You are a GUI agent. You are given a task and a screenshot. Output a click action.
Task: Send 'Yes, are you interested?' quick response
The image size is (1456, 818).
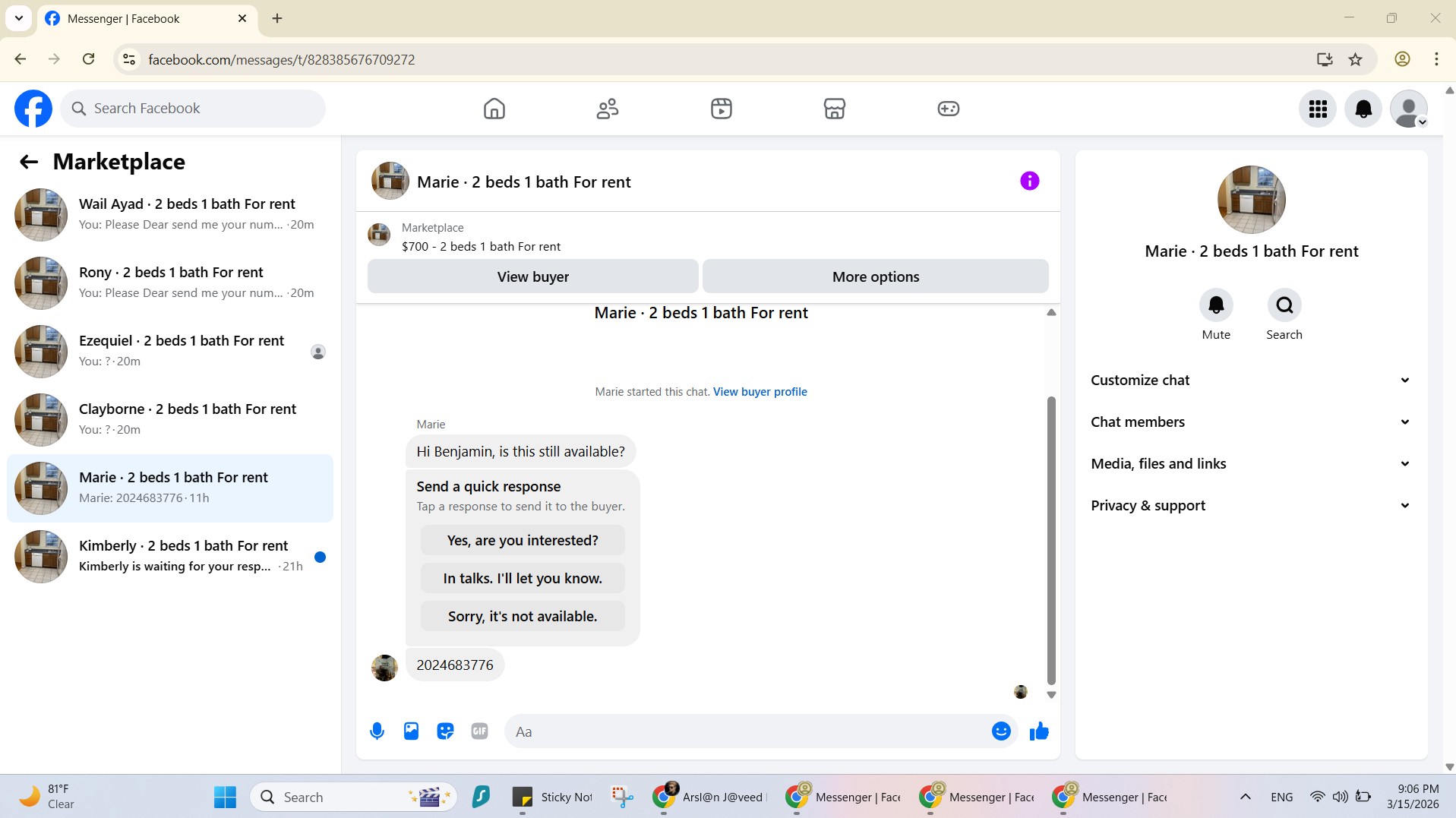[x=523, y=540]
